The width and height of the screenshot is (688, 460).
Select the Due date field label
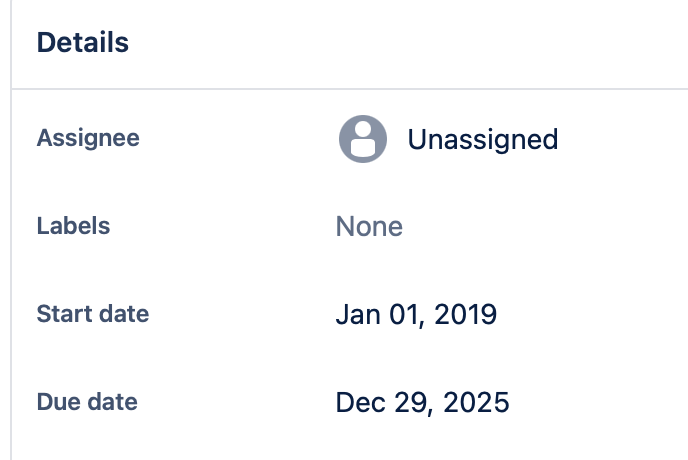pos(87,402)
